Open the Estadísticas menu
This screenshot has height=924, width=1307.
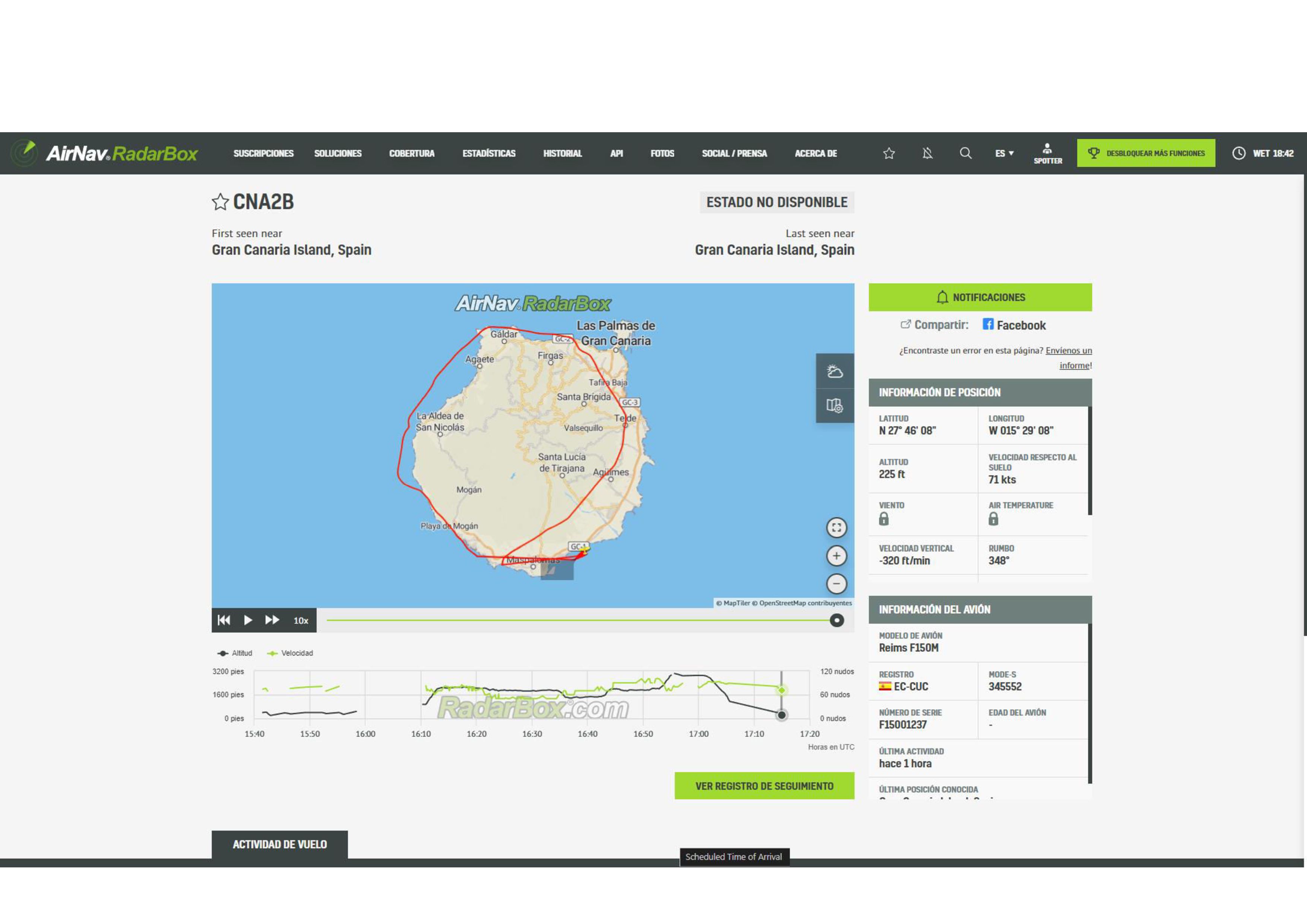coord(488,153)
